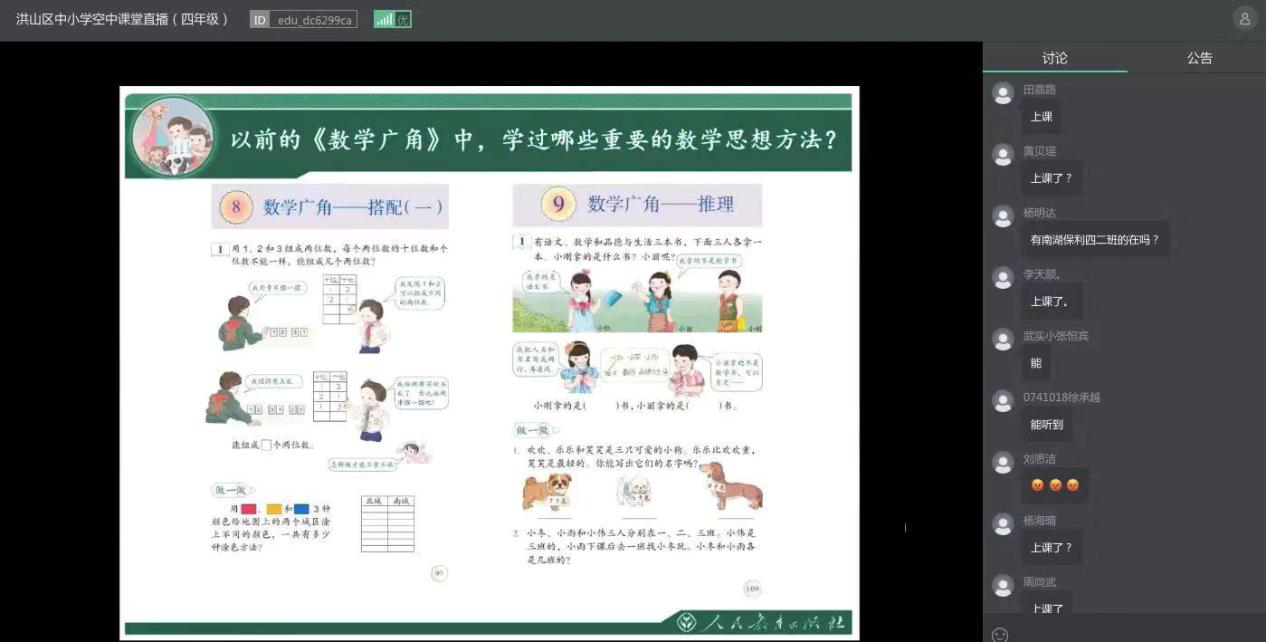The width and height of the screenshot is (1266, 642).
Task: Click the username 李天顺
Action: pyautogui.click(x=1042, y=274)
